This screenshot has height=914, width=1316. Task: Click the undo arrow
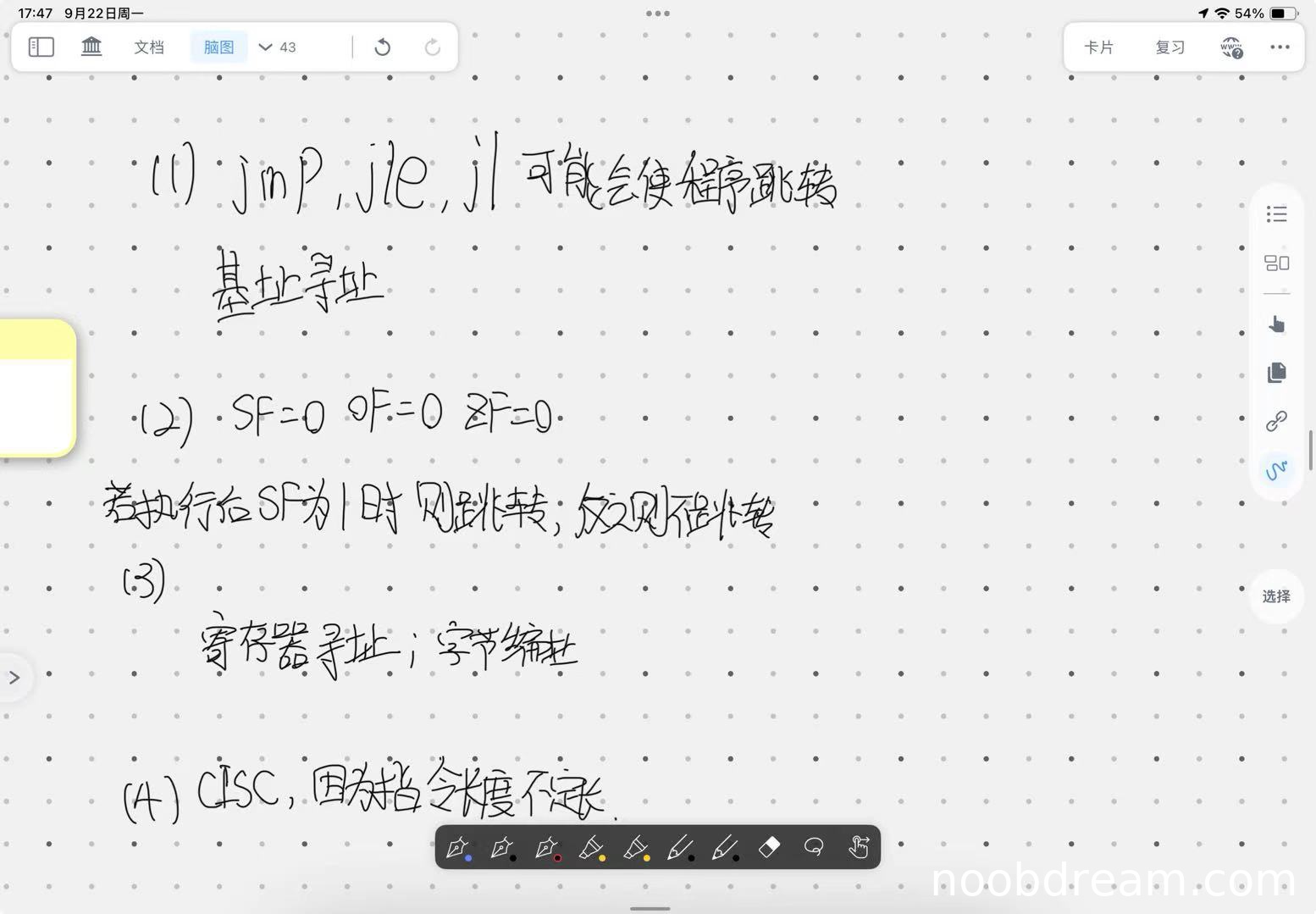click(382, 47)
